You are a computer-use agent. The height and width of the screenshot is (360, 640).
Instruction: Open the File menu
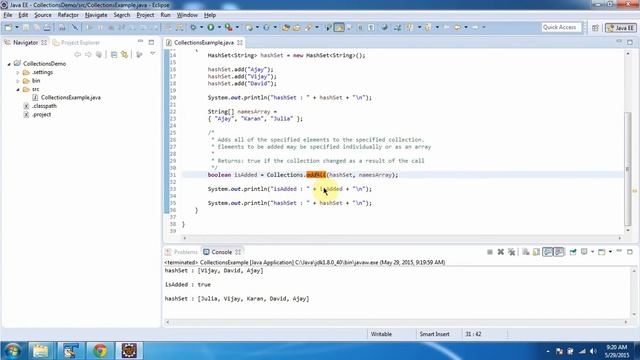8,15
